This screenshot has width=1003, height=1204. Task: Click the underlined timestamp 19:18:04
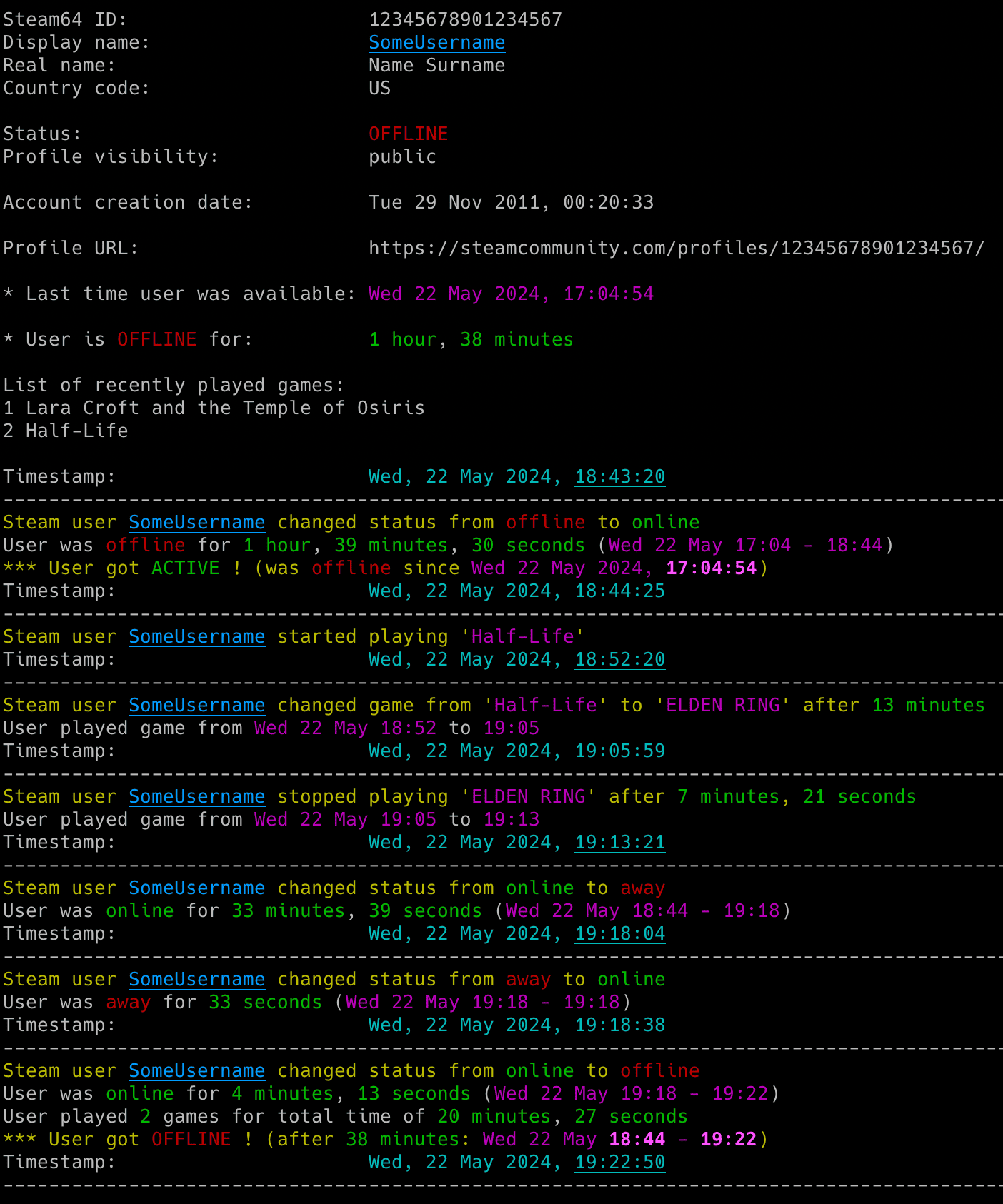point(620,934)
